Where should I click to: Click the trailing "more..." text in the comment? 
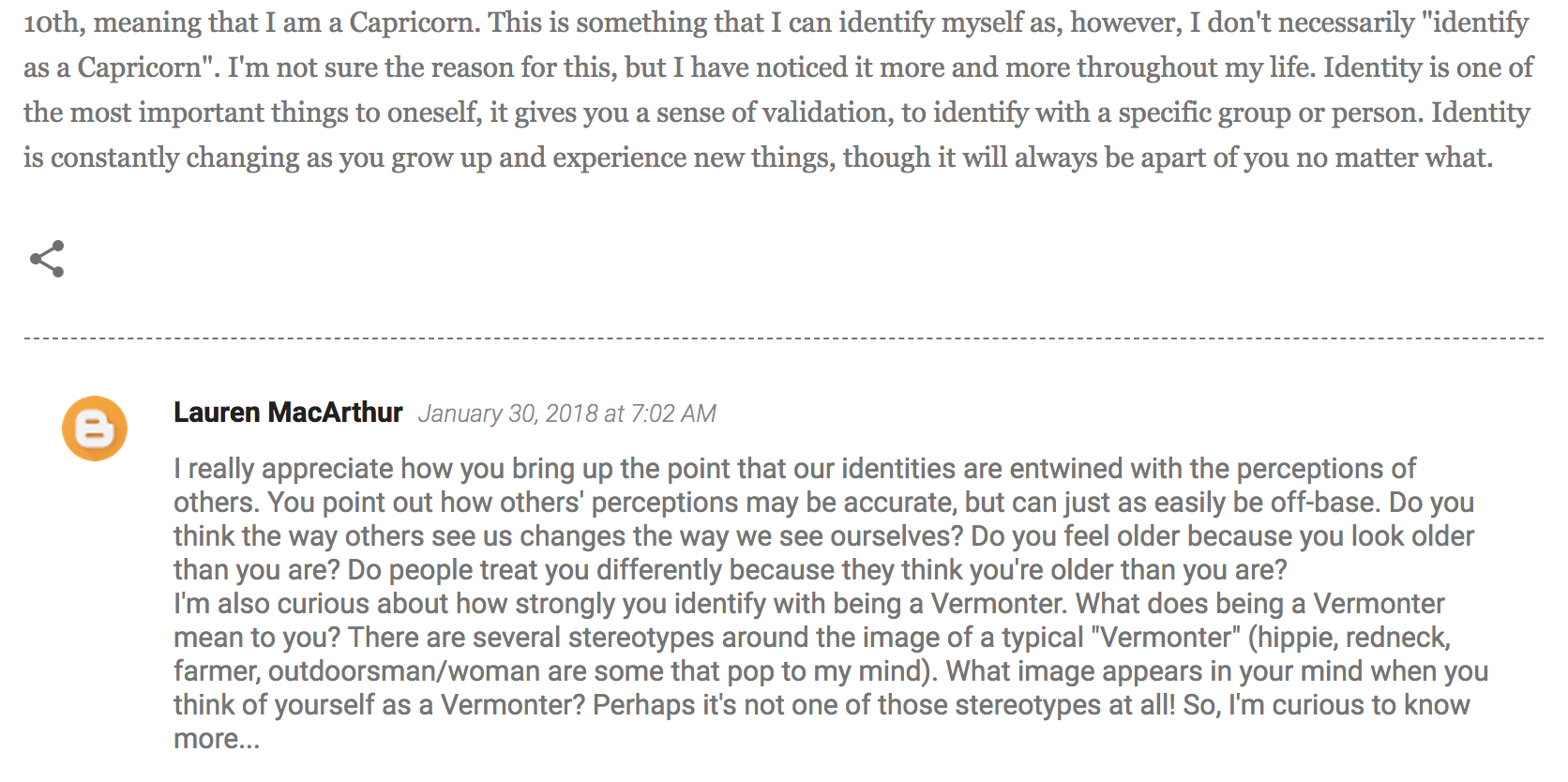click(x=217, y=739)
